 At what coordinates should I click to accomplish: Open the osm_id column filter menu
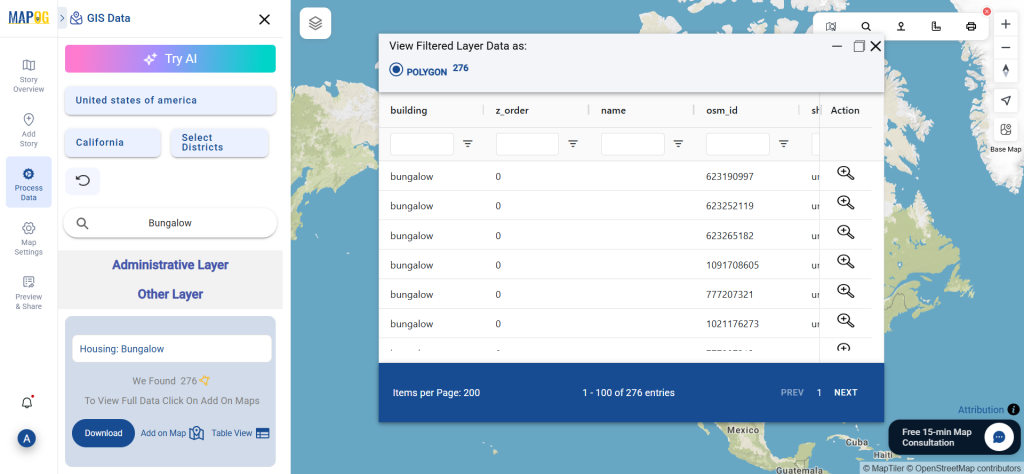tap(784, 144)
